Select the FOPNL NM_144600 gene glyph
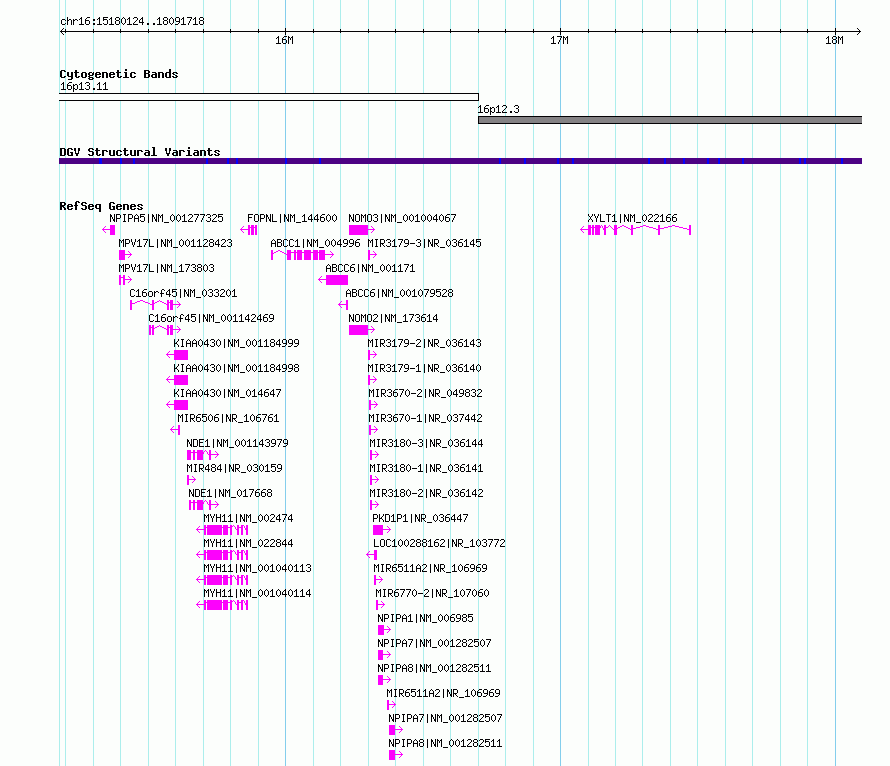Image resolution: width=890 pixels, height=766 pixels. tap(249, 230)
